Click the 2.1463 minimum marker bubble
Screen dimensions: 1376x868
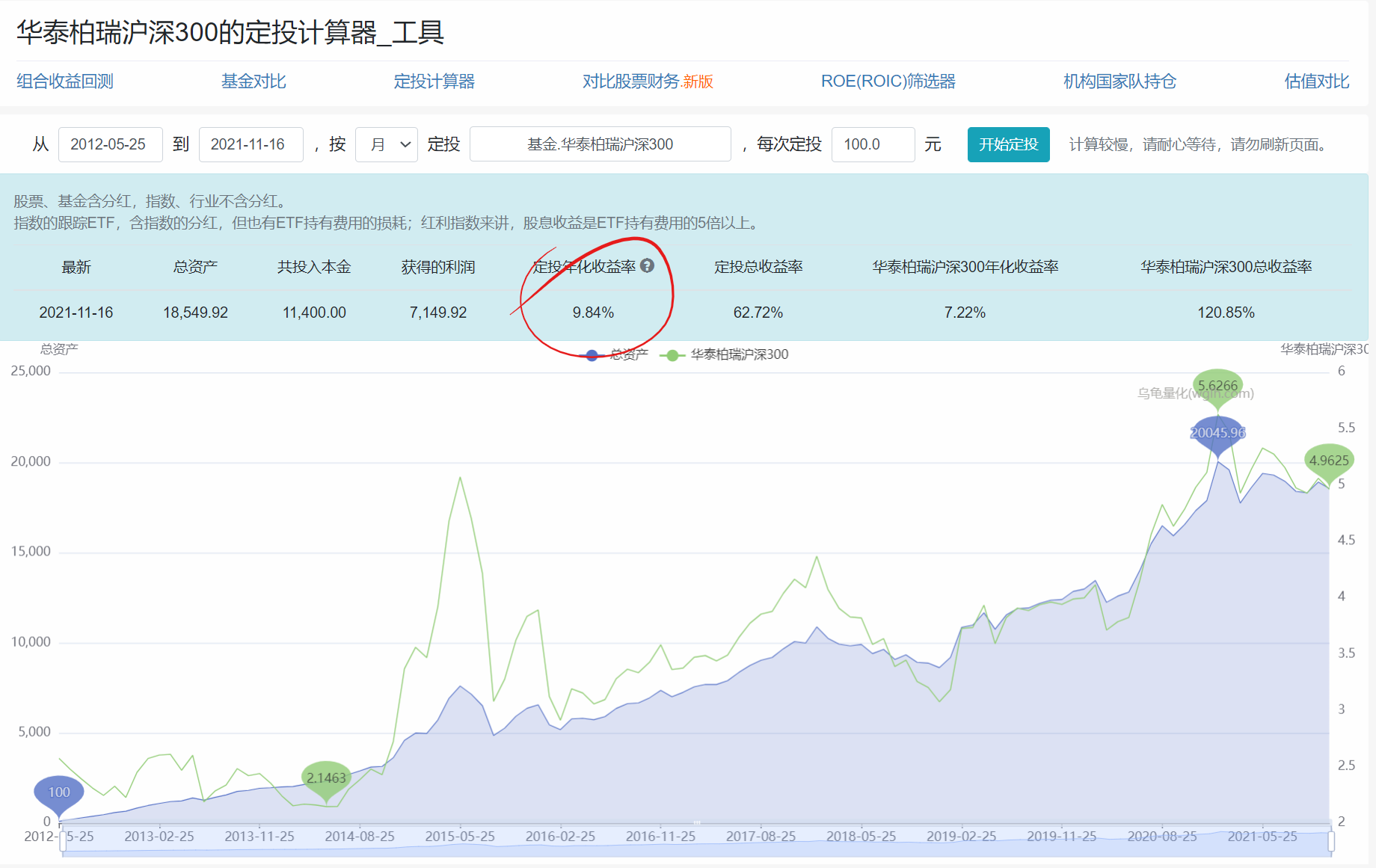click(326, 778)
